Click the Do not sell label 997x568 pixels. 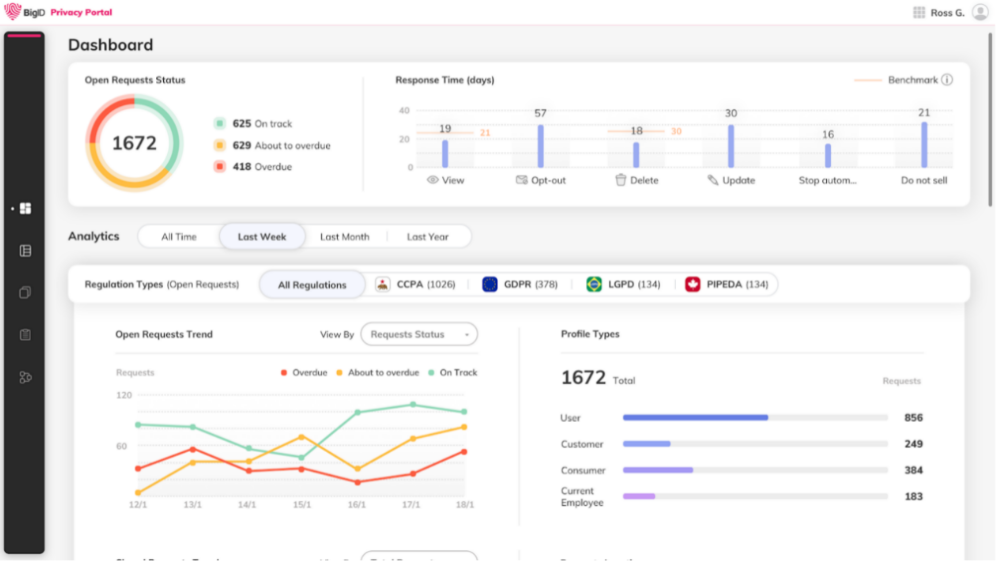coord(924,181)
